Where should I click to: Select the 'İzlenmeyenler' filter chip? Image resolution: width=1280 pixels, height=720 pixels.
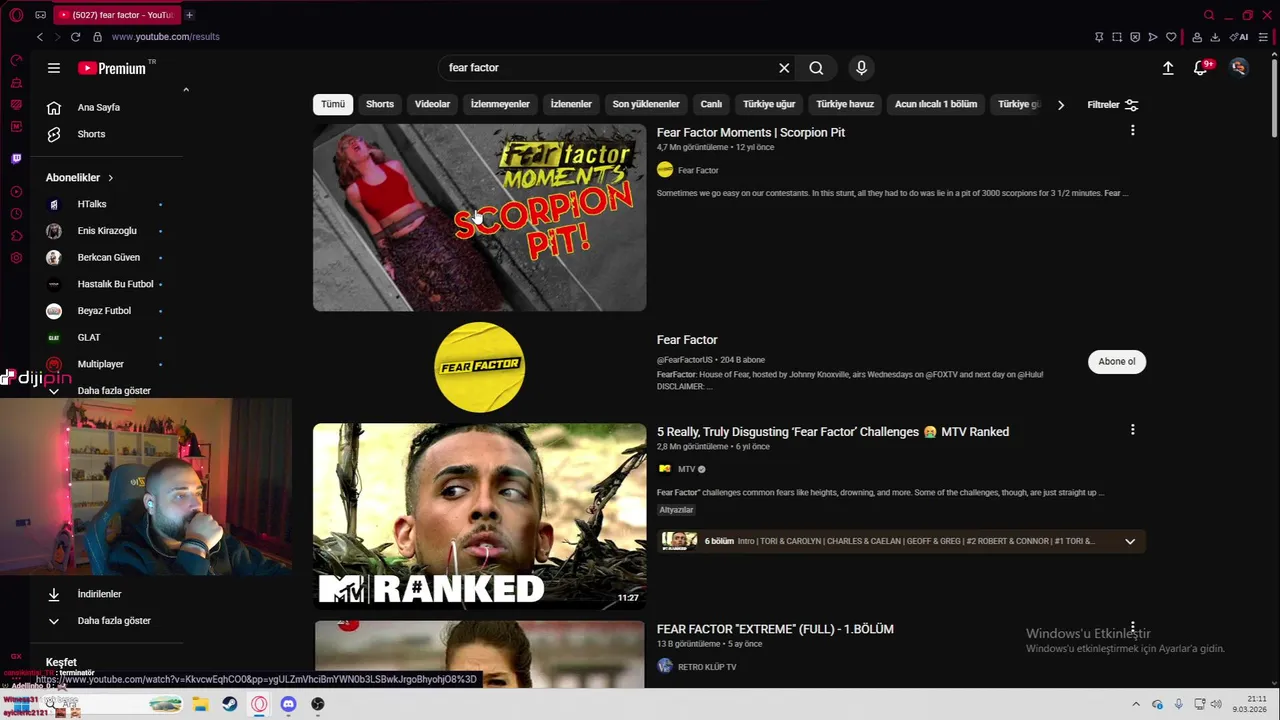tap(500, 104)
